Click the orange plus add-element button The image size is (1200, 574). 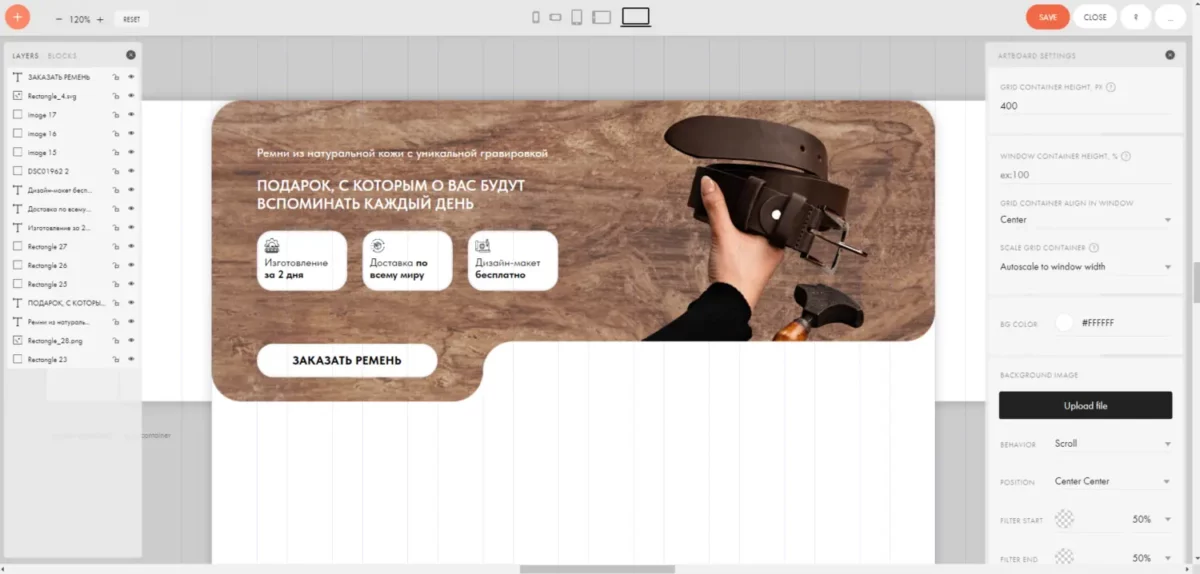pos(17,17)
